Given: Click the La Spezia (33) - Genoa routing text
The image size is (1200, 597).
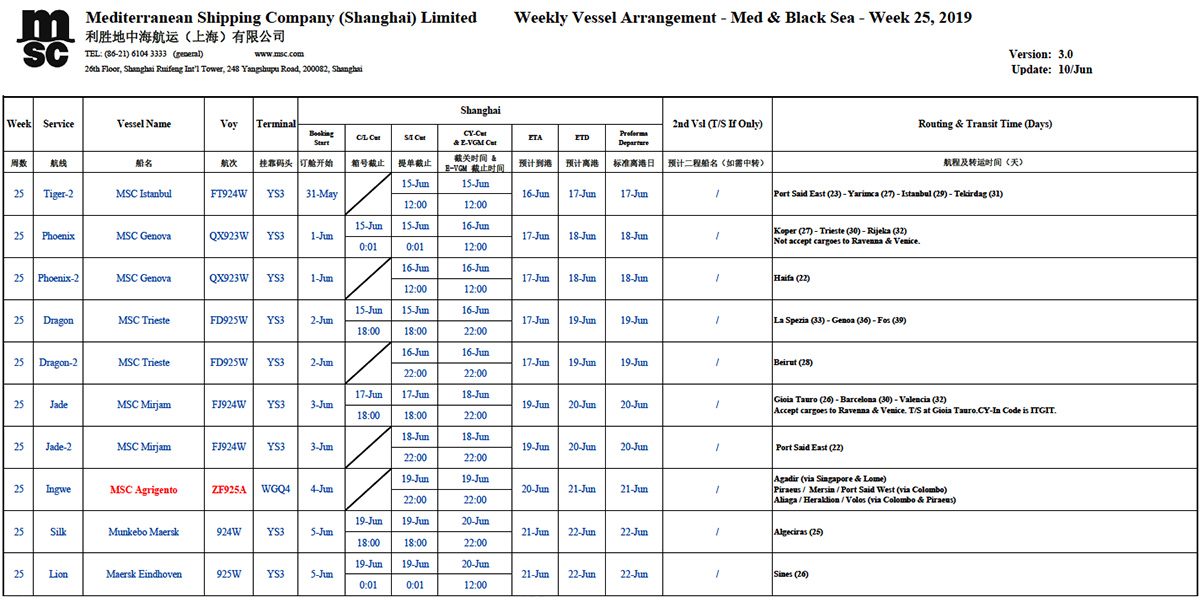Looking at the screenshot, I should (840, 321).
